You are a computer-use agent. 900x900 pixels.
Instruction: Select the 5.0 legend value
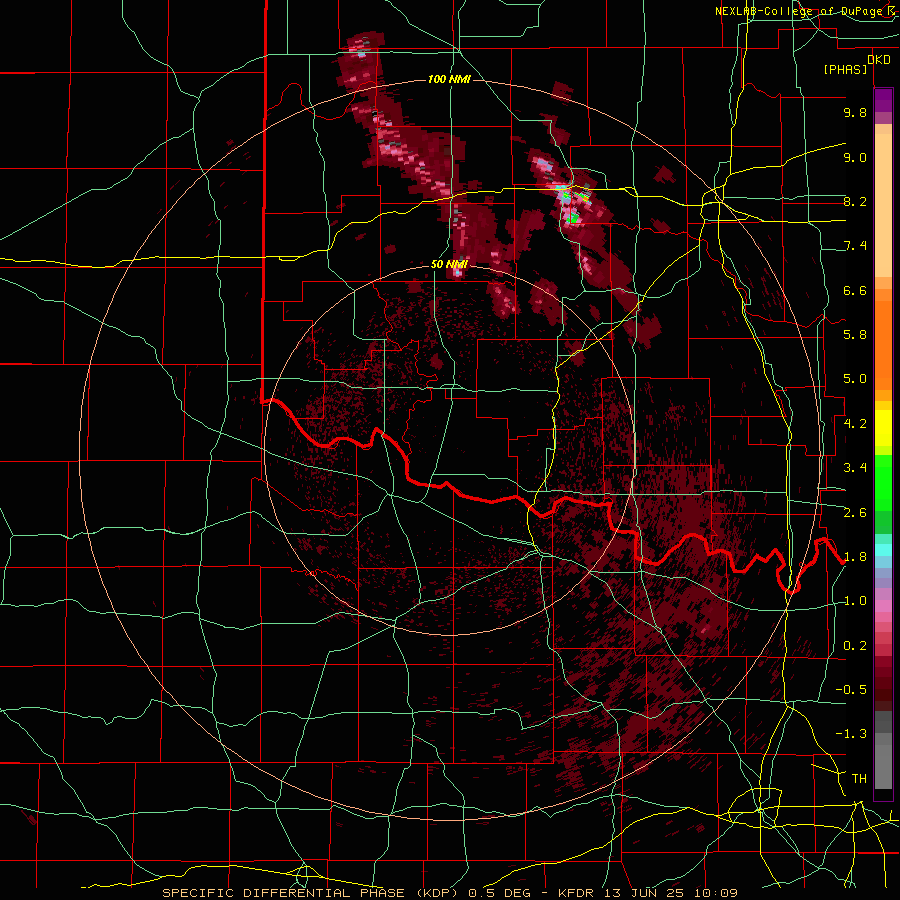pyautogui.click(x=855, y=379)
